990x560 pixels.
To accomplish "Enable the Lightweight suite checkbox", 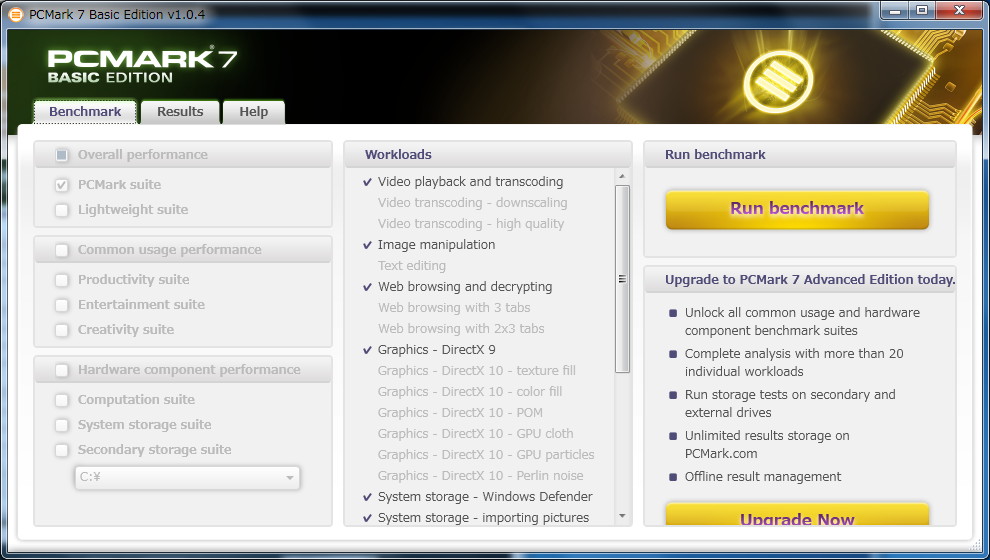I will pos(62,210).
